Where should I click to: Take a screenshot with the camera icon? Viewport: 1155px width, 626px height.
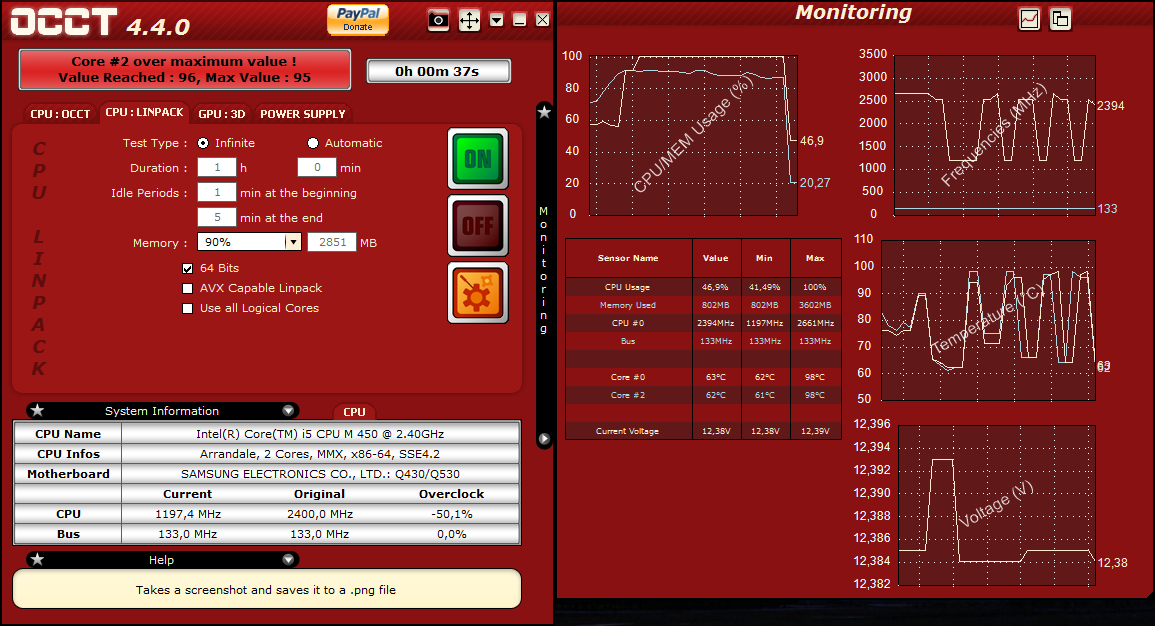(x=438, y=20)
